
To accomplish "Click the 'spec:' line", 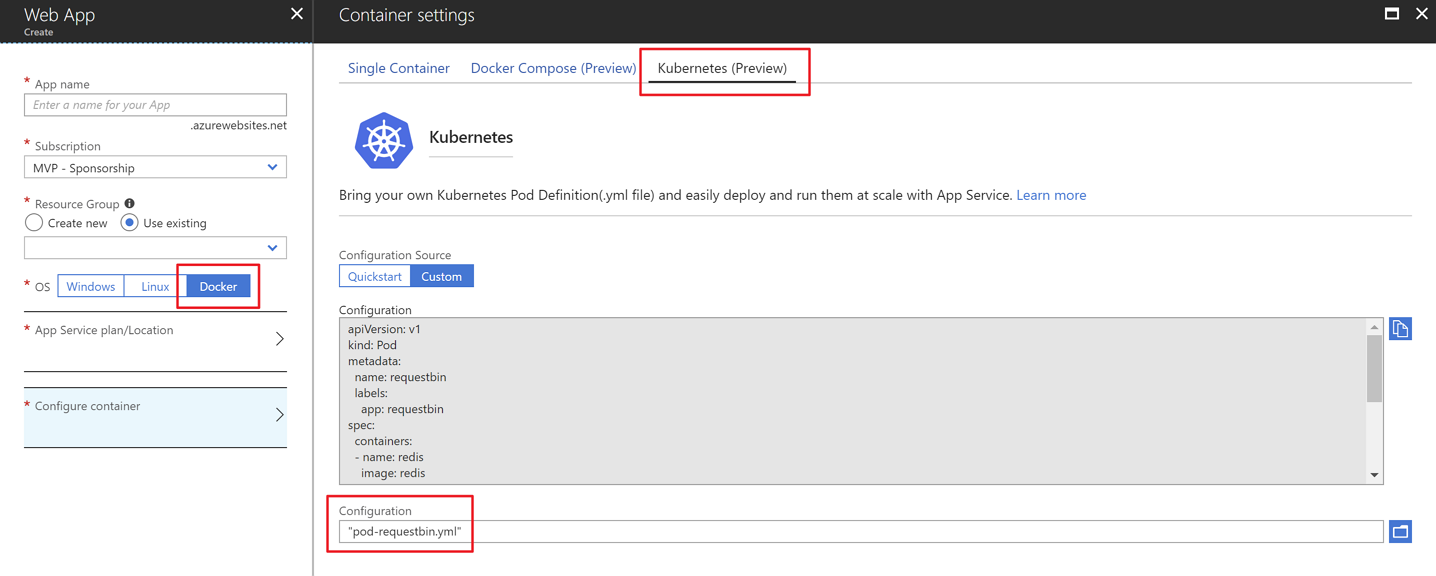I will [361, 425].
